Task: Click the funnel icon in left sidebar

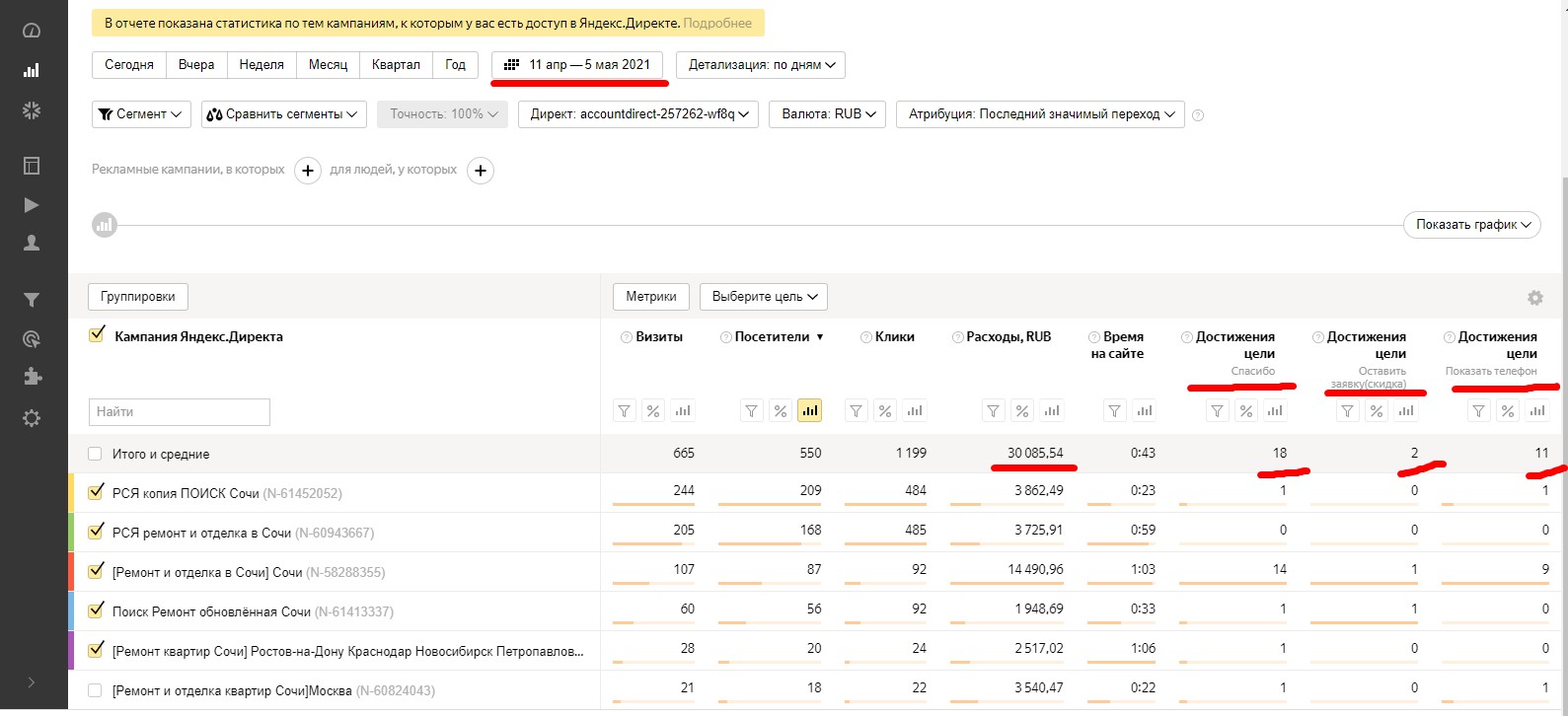Action: [x=32, y=300]
